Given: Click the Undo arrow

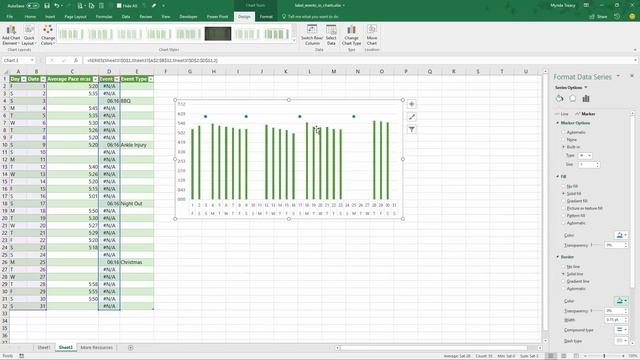Looking at the screenshot, I should point(57,6).
